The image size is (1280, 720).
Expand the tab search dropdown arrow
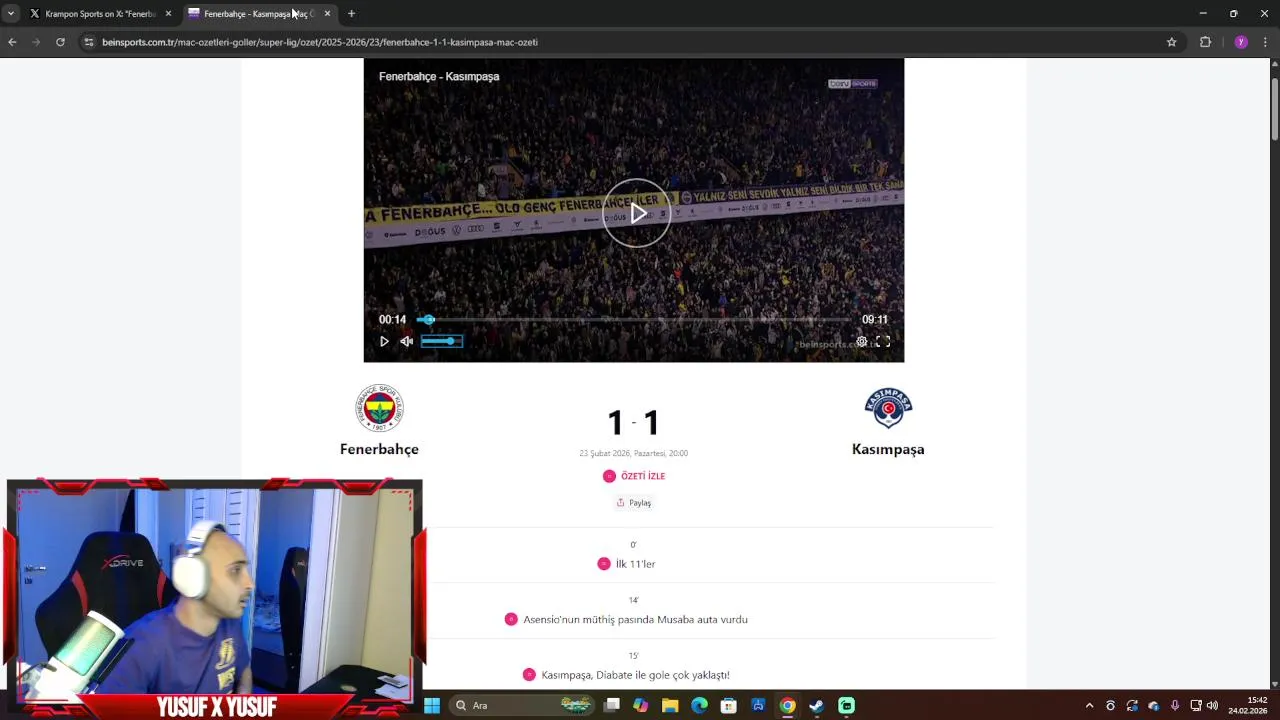pos(11,14)
